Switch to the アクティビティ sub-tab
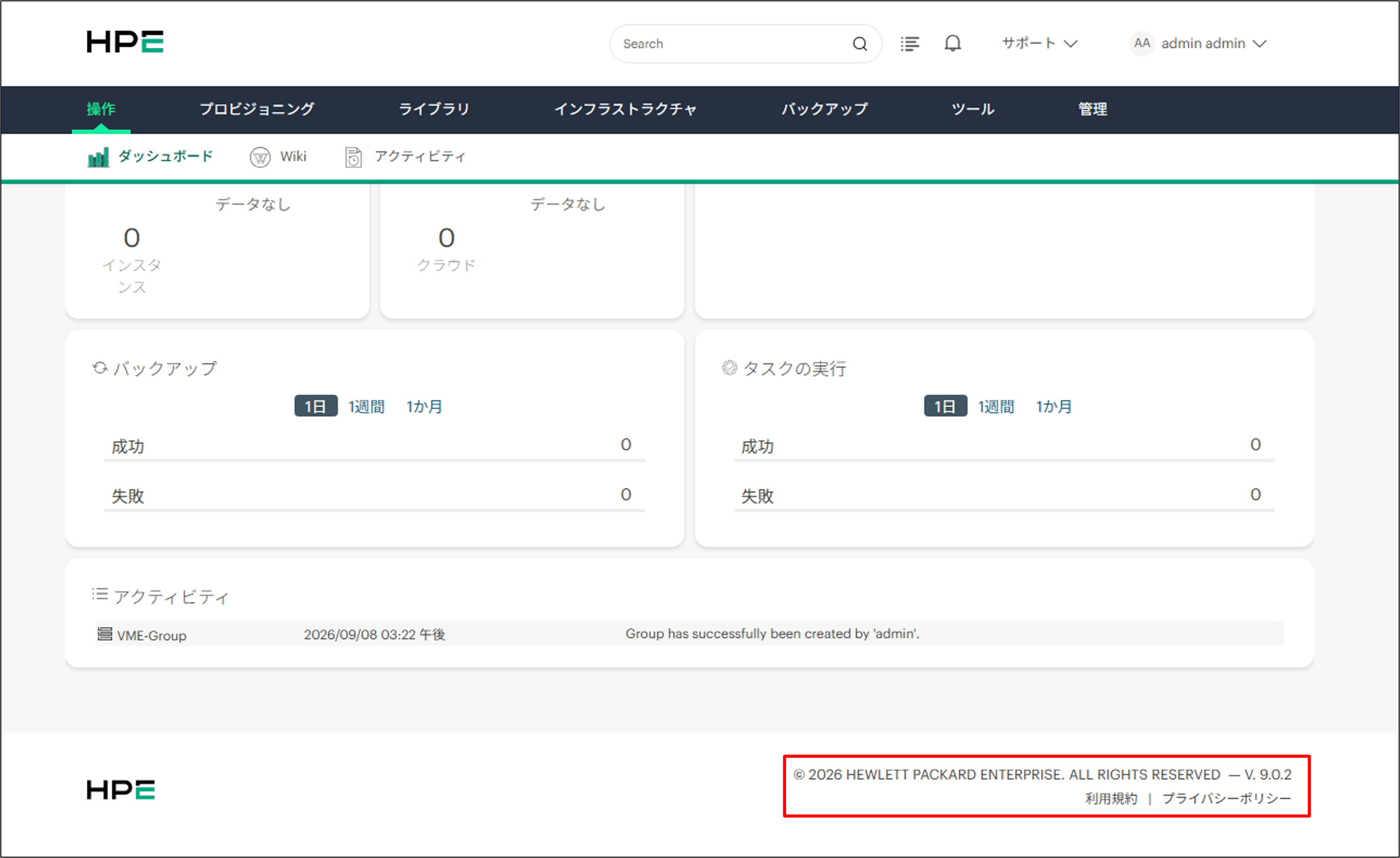The width and height of the screenshot is (1400, 858). 406,157
